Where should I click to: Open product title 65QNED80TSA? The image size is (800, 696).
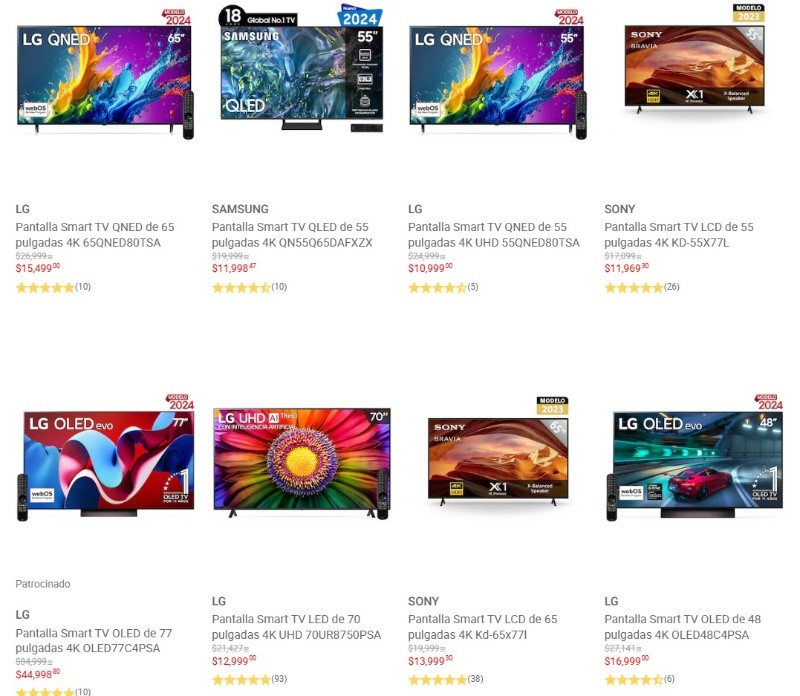[x=95, y=235]
